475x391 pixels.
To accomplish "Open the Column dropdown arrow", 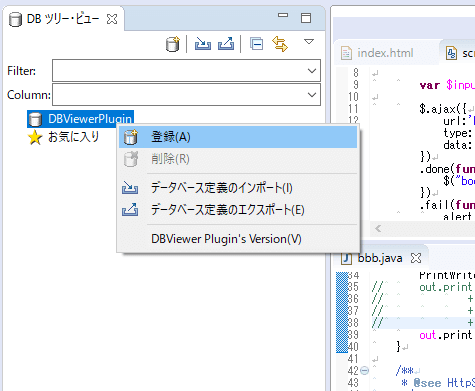I will pyautogui.click(x=312, y=95).
